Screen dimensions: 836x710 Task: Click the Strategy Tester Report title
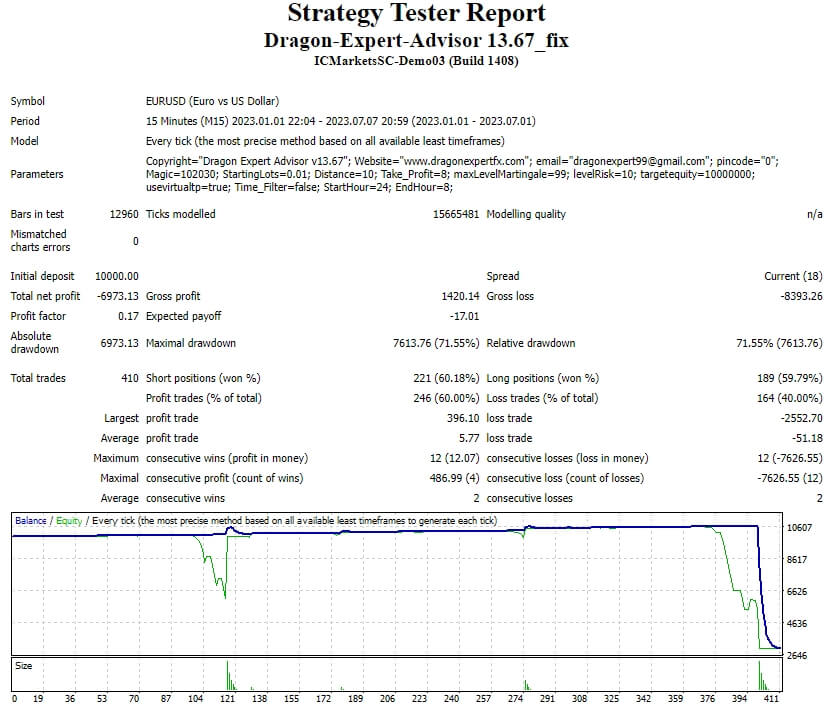point(416,13)
